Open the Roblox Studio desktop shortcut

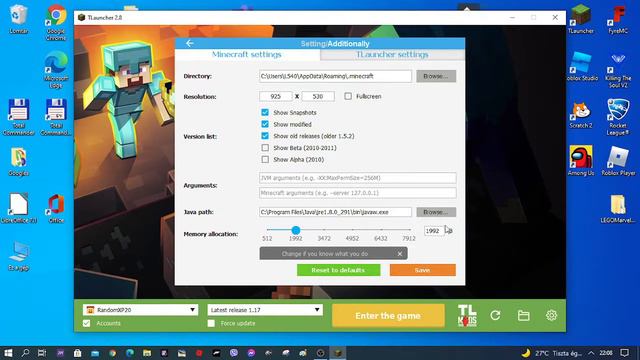coord(581,66)
